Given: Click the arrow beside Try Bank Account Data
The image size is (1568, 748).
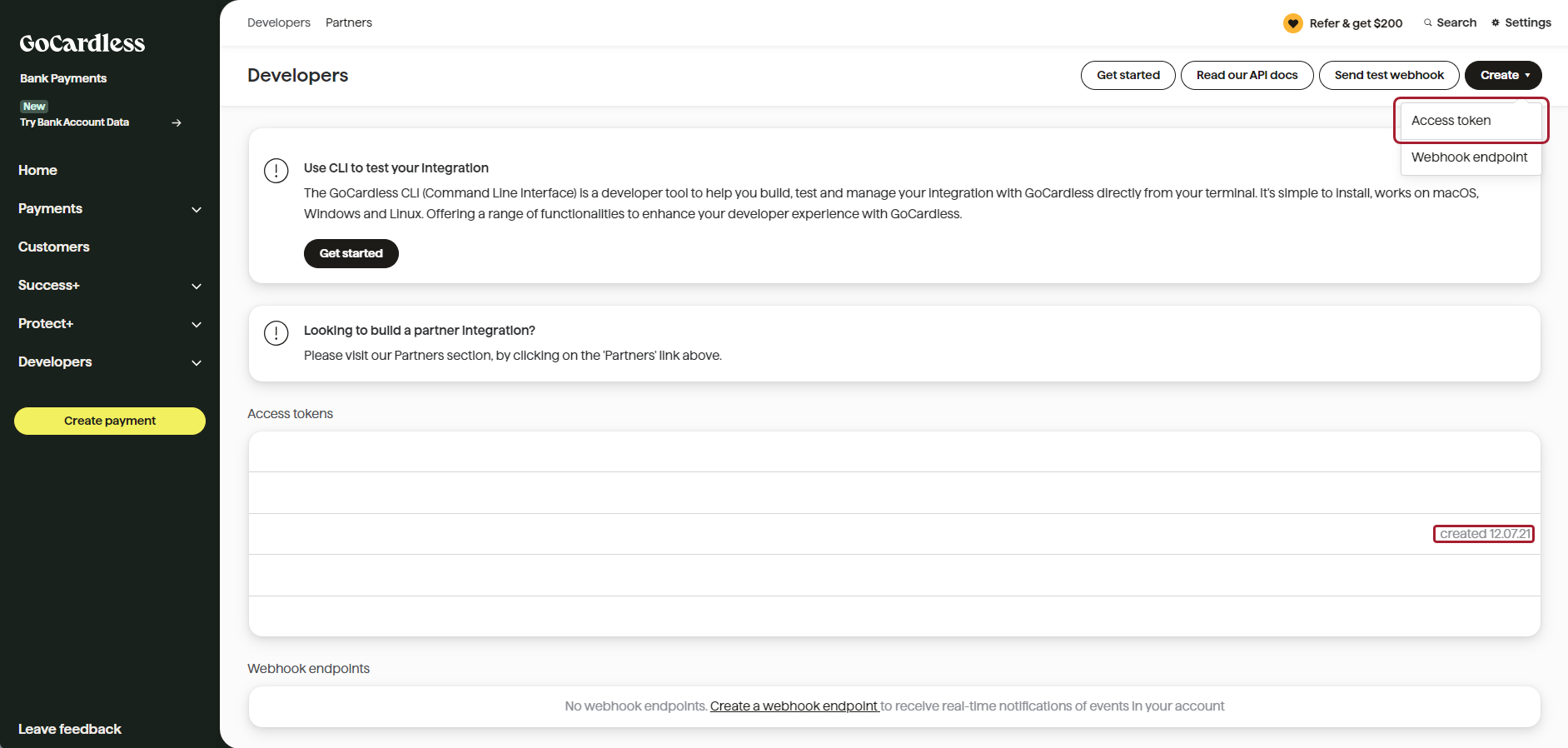Looking at the screenshot, I should [177, 122].
